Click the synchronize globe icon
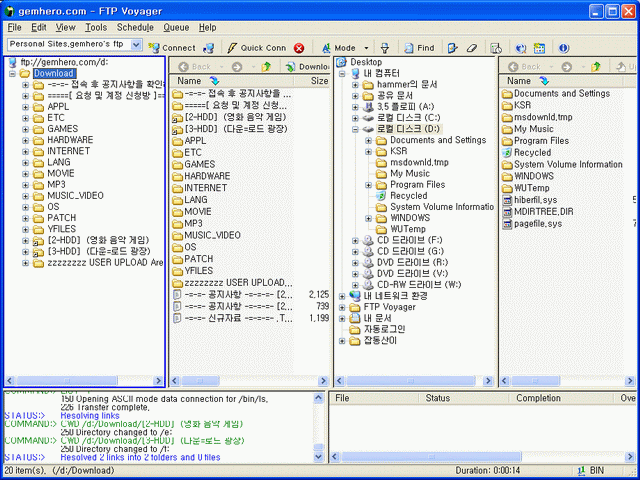The height and width of the screenshot is (480, 640). [x=520, y=48]
